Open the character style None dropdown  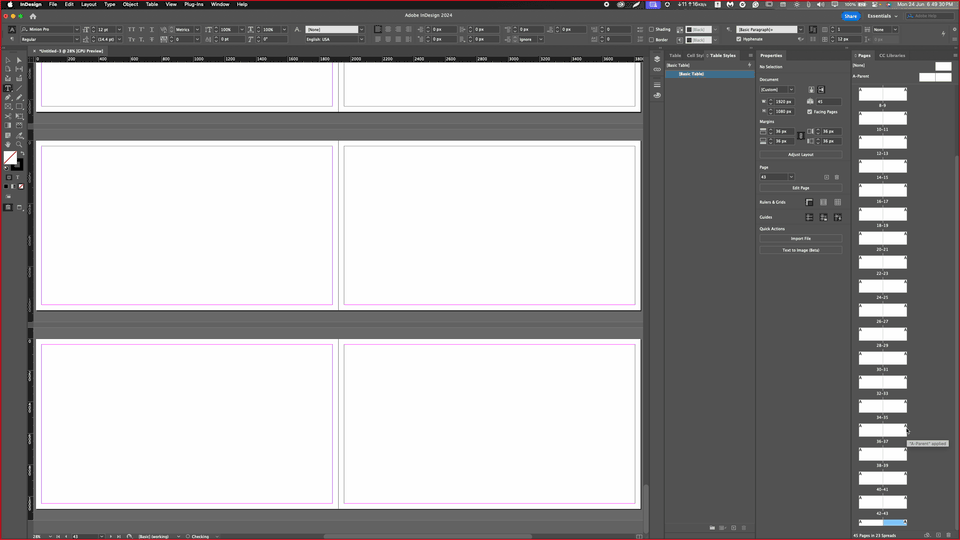(361, 29)
